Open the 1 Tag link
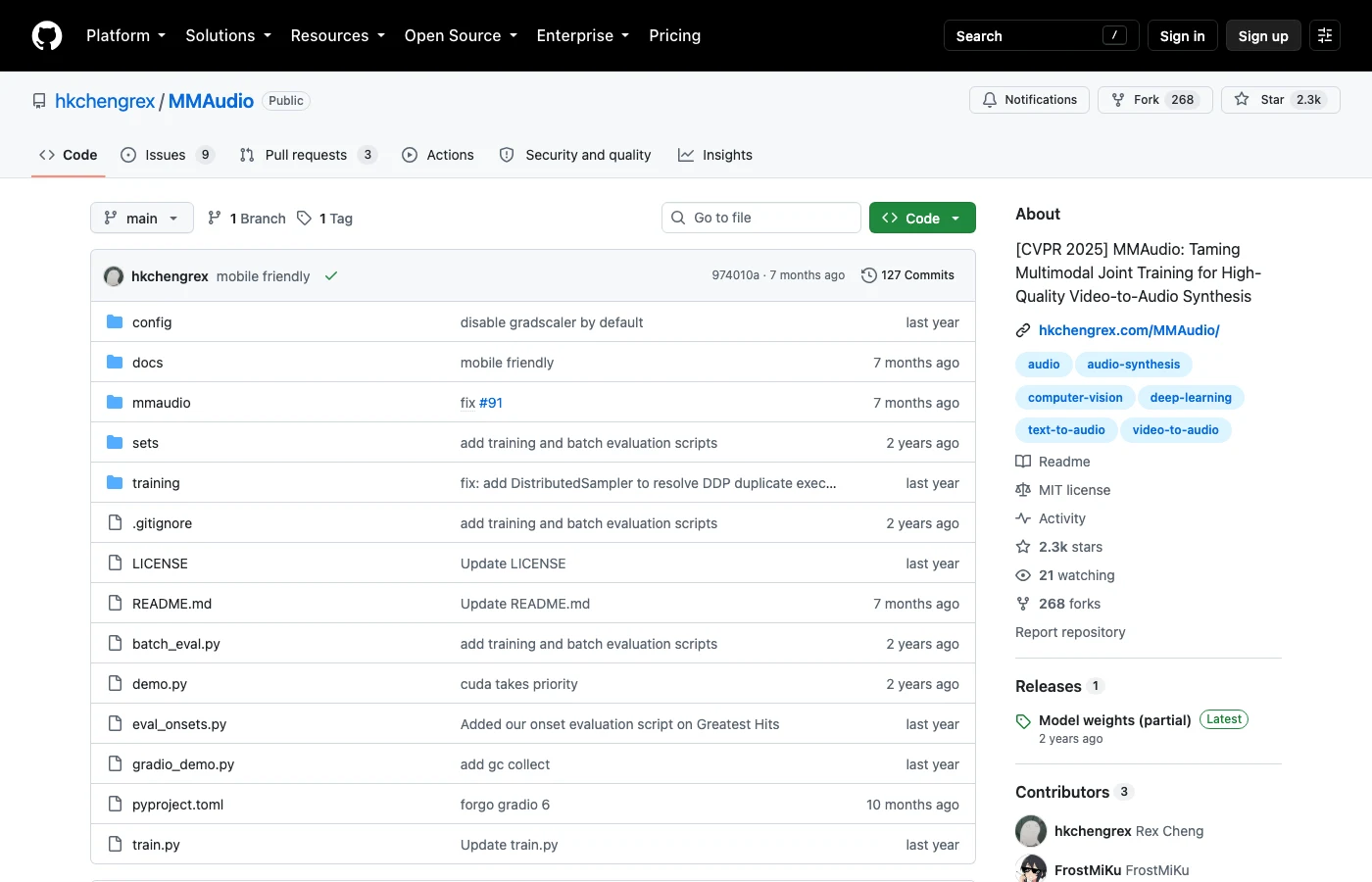The height and width of the screenshot is (882, 1372). (324, 218)
